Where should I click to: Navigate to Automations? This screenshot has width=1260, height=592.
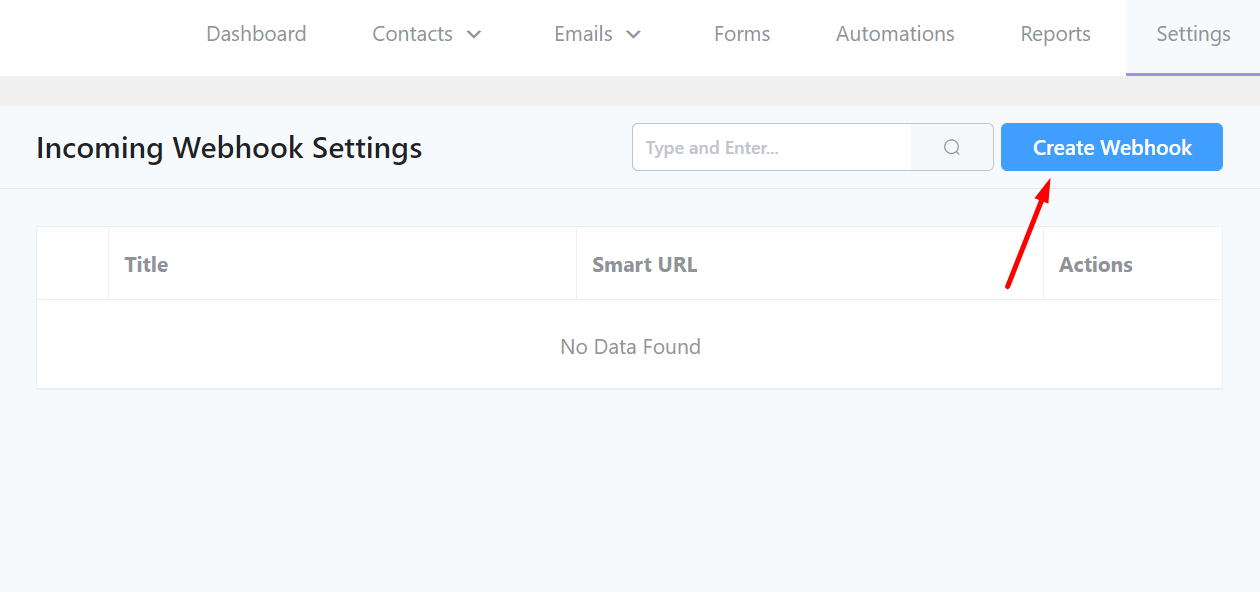(x=895, y=34)
